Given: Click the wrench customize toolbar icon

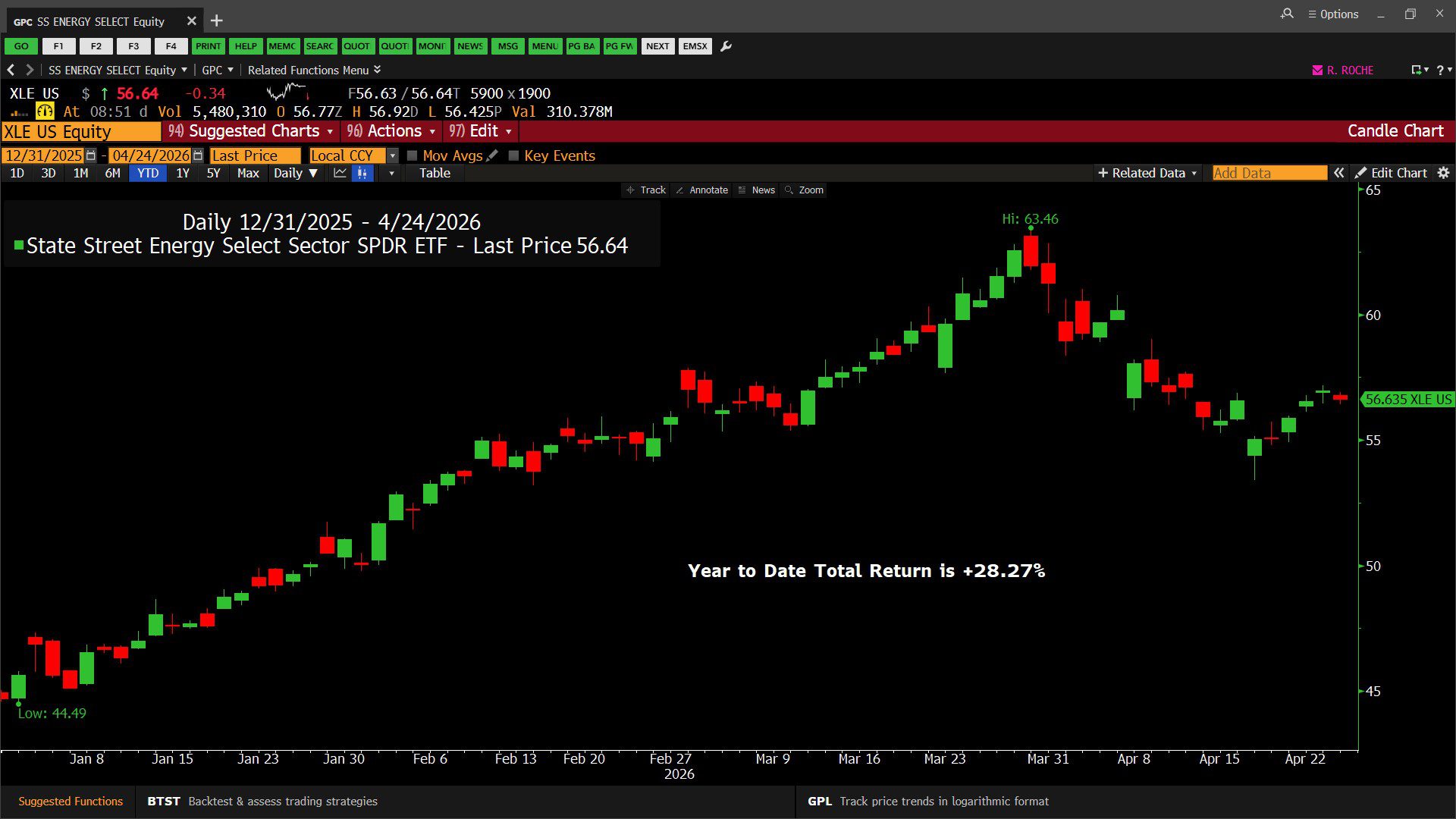Looking at the screenshot, I should 726,46.
